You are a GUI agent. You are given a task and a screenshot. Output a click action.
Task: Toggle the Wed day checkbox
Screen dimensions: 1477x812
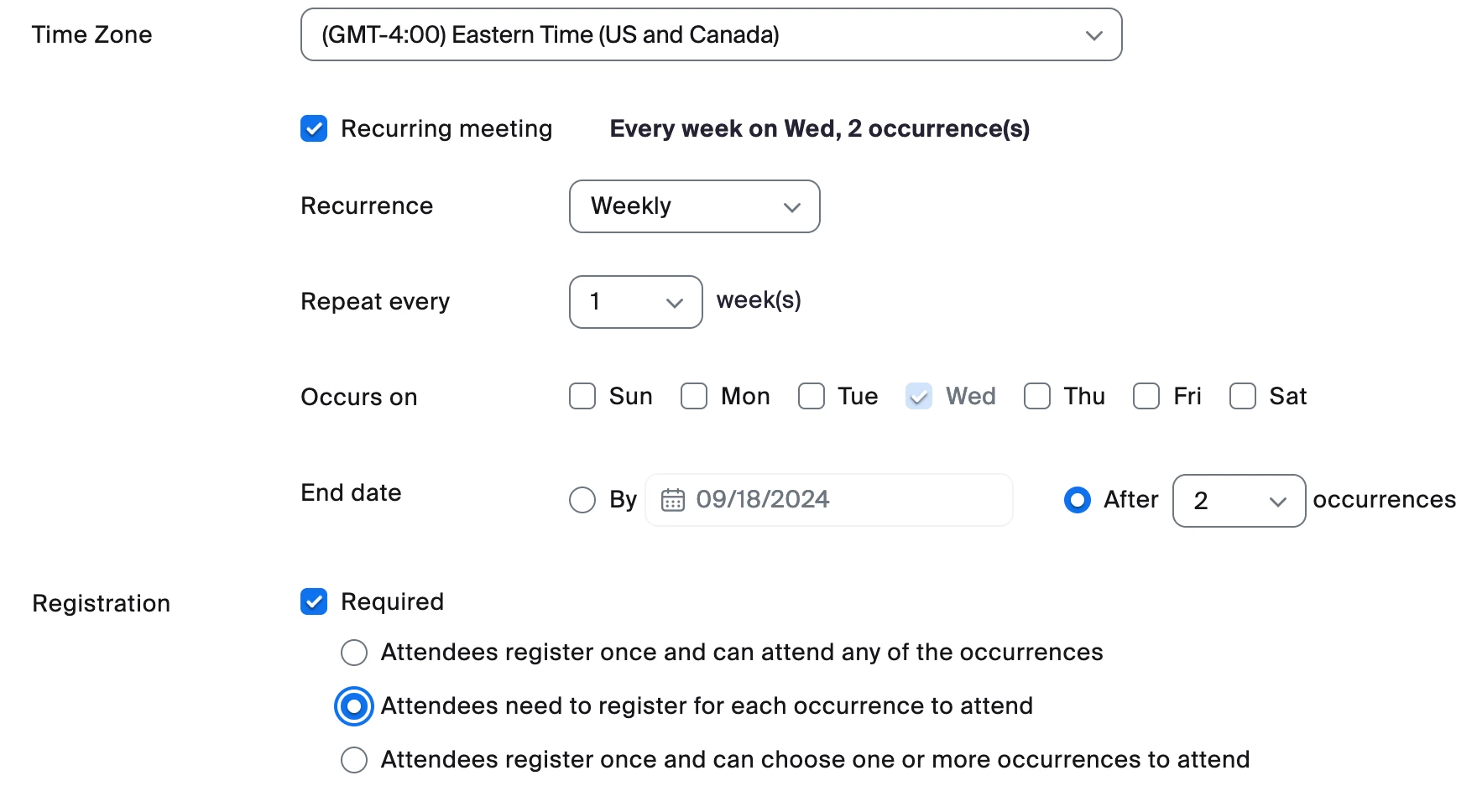(x=919, y=396)
